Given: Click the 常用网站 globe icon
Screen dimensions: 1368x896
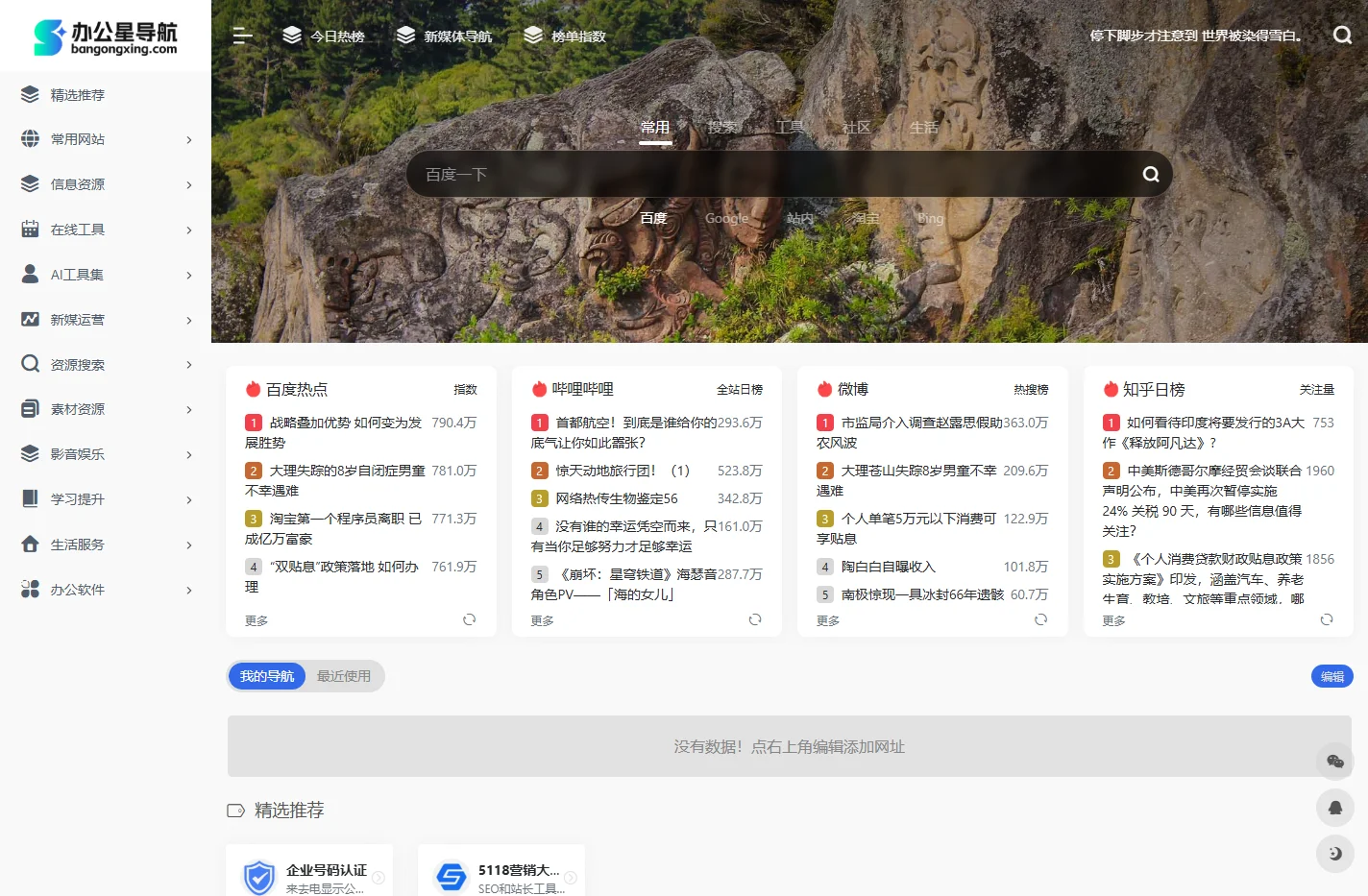Looking at the screenshot, I should pos(30,138).
